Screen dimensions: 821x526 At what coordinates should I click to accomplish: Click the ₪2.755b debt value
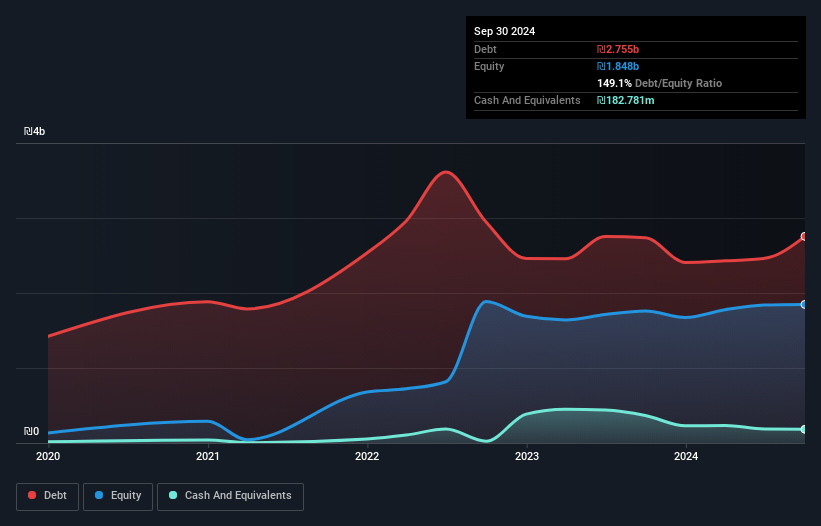618,49
